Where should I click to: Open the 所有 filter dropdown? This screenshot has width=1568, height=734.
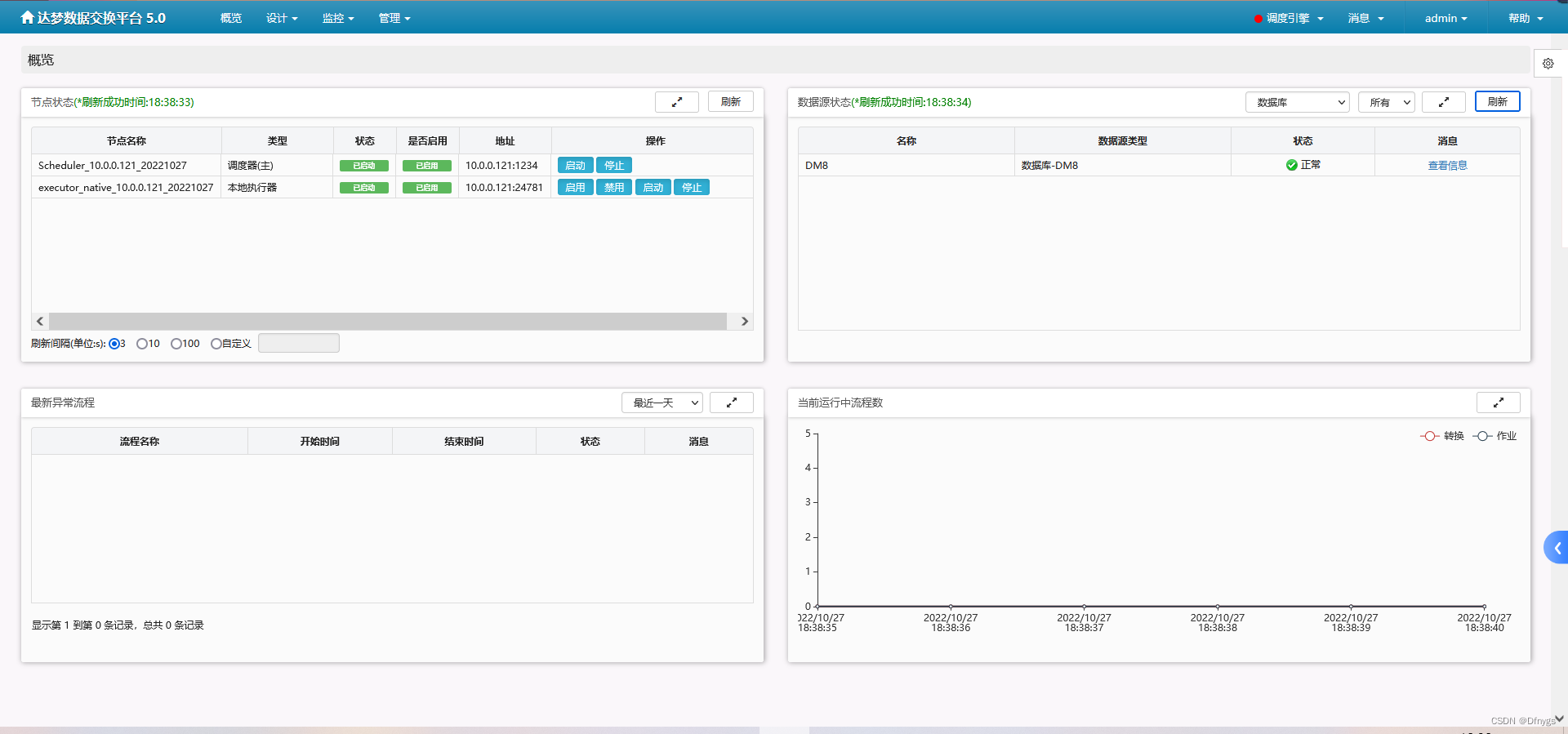coord(1387,102)
